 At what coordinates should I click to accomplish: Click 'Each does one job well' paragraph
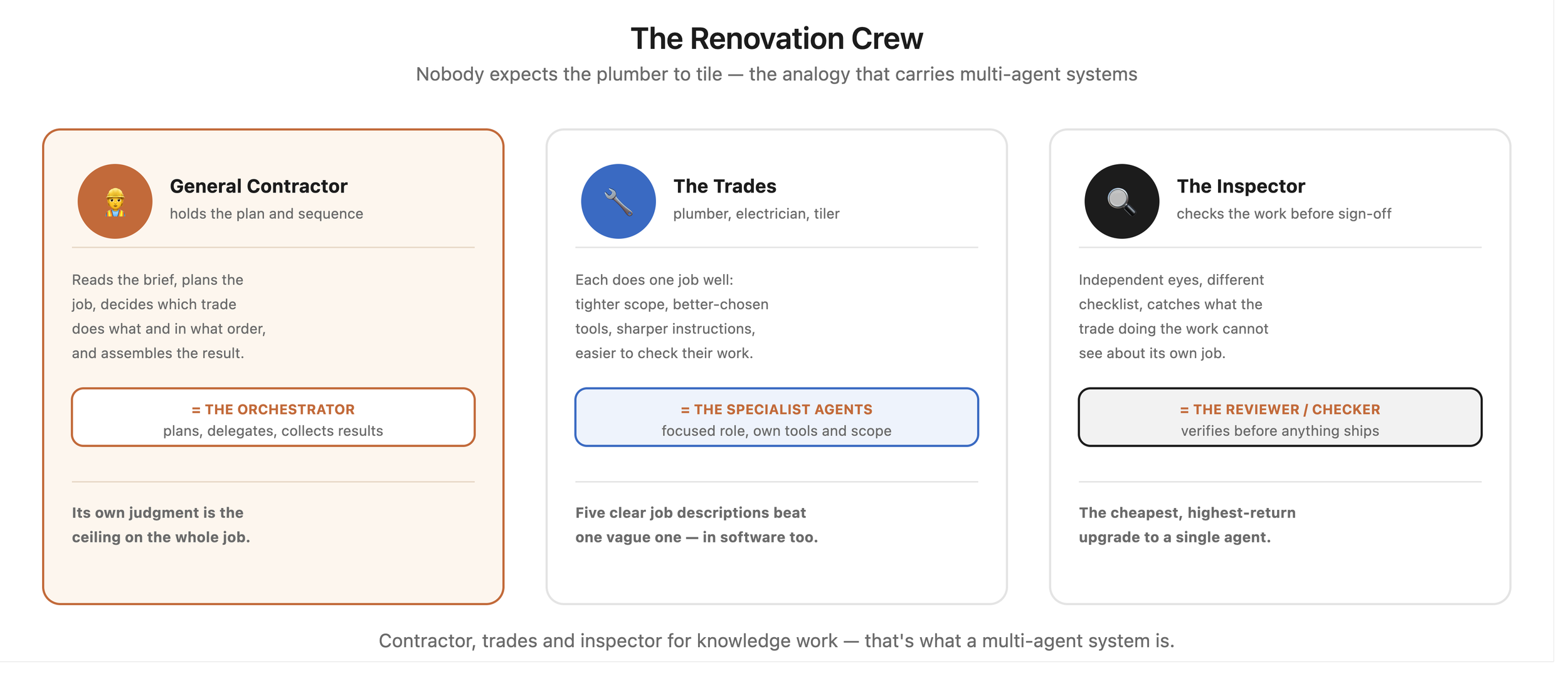pyautogui.click(x=672, y=317)
